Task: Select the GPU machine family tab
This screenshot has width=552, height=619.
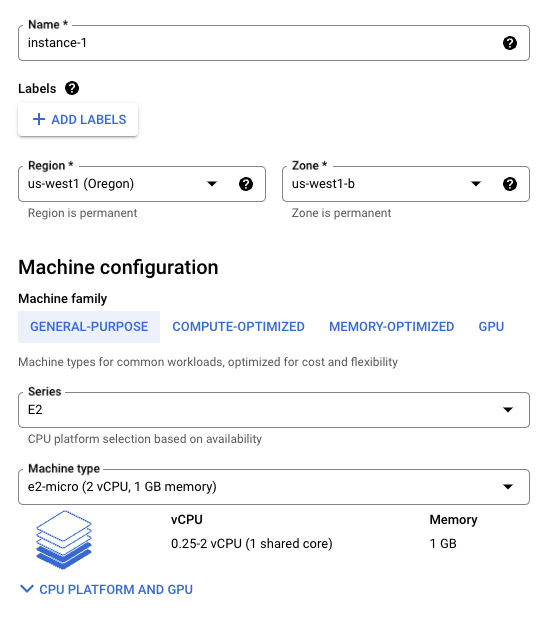Action: (491, 327)
